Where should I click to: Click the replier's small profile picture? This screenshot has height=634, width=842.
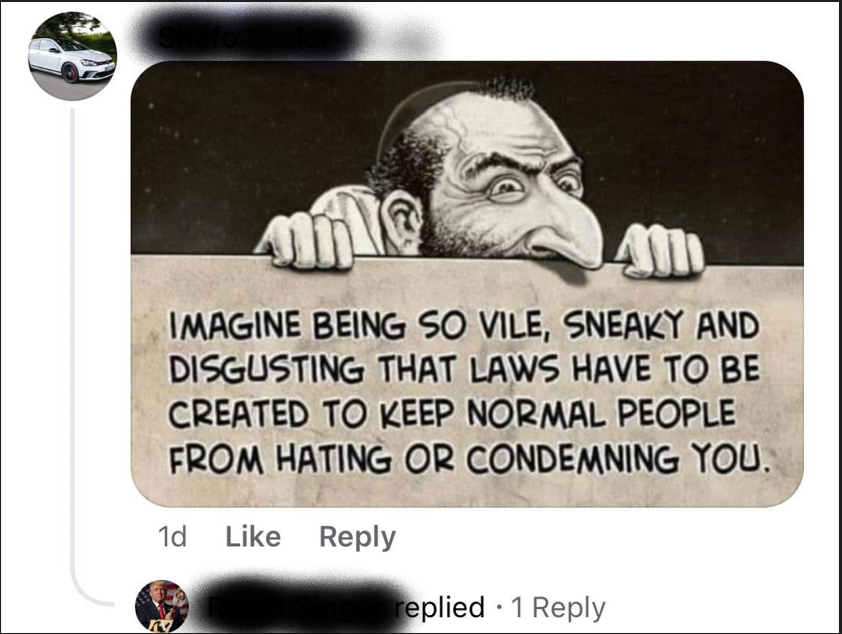coord(161,606)
